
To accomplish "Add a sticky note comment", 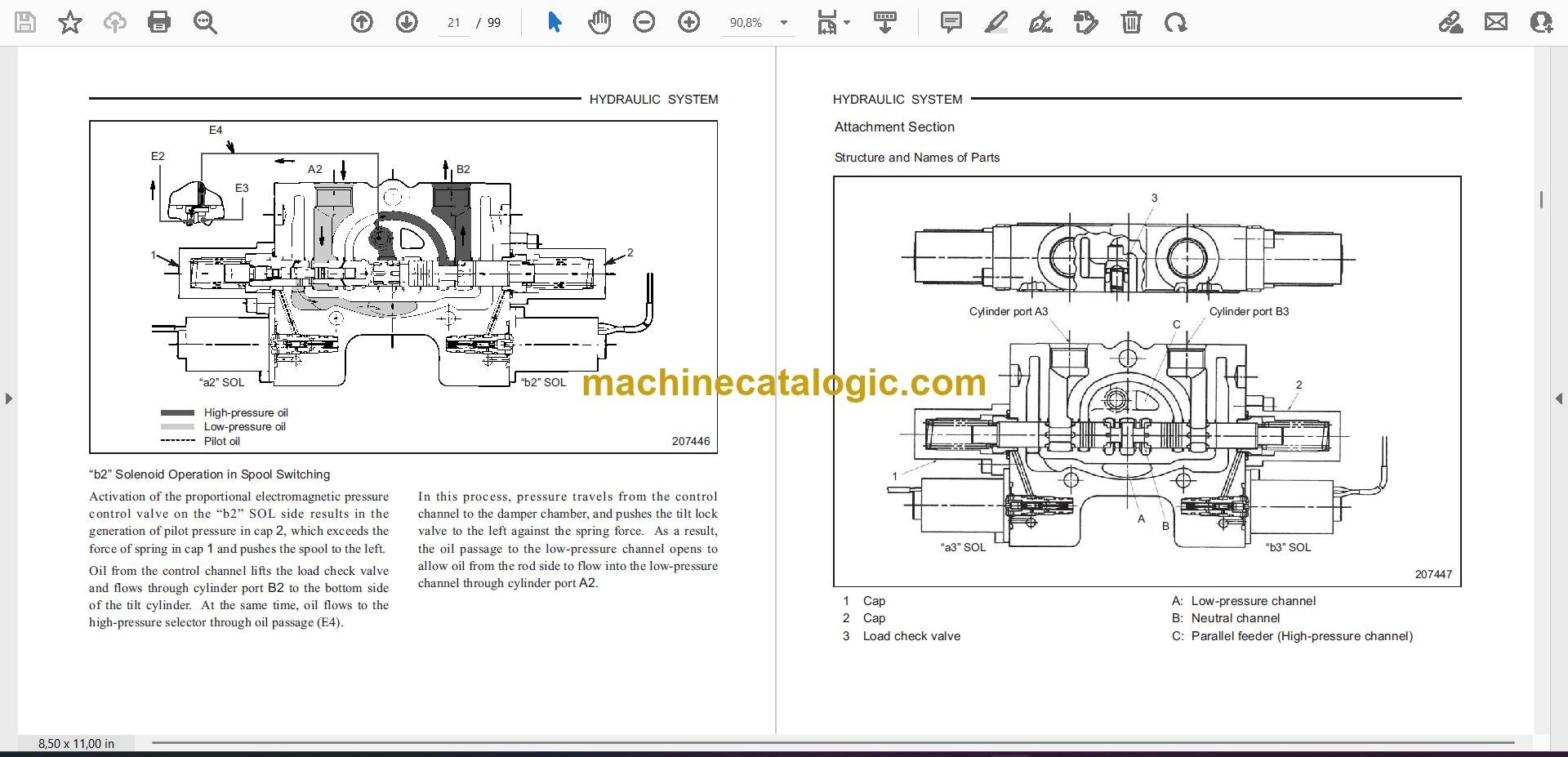I will coord(951,22).
